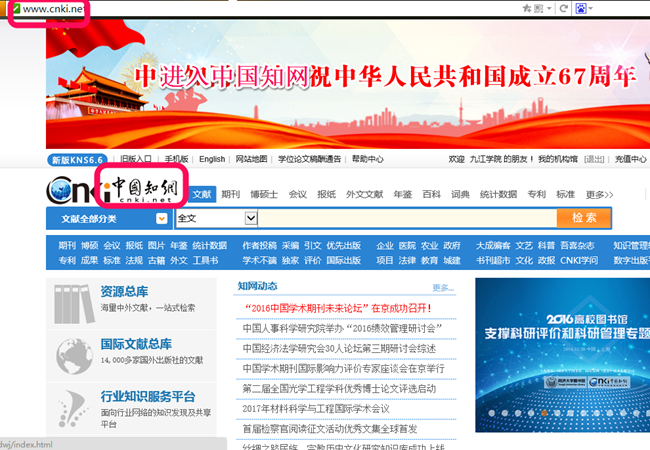Open news item 第二届全国光学工程学科优秀博士论文评选启动
Viewport: 650px width, 450px height.
pos(339,389)
